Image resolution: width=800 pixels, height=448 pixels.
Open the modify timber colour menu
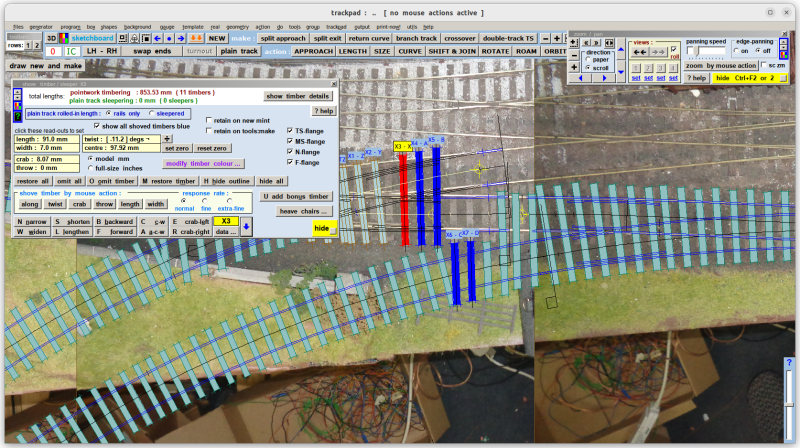tap(203, 164)
